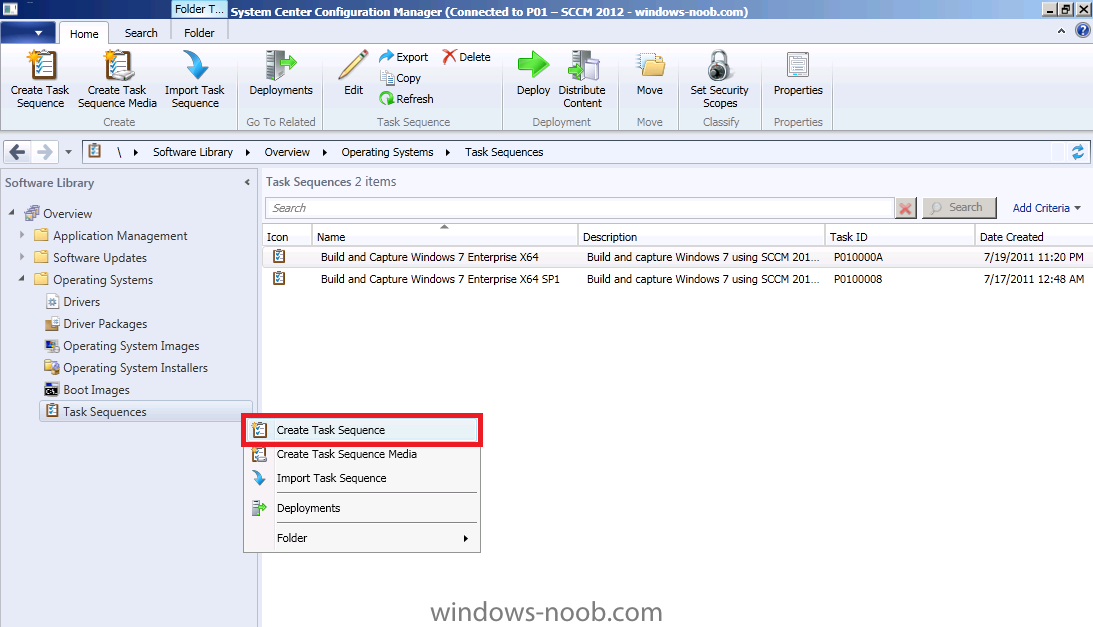Sort by the Task ID column header
The width and height of the screenshot is (1093, 627).
click(899, 236)
